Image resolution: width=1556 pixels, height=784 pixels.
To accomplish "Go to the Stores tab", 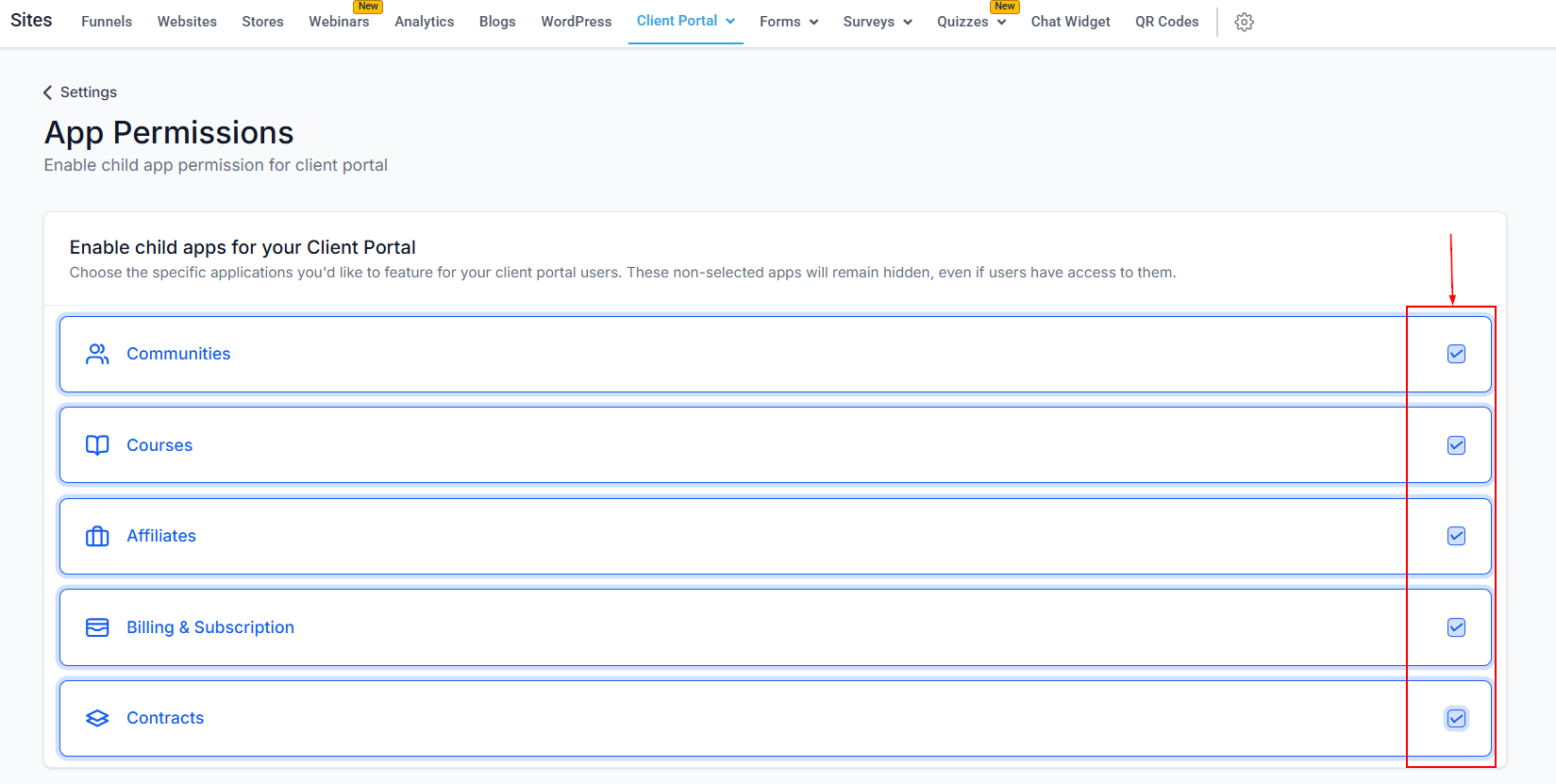I will [x=262, y=22].
